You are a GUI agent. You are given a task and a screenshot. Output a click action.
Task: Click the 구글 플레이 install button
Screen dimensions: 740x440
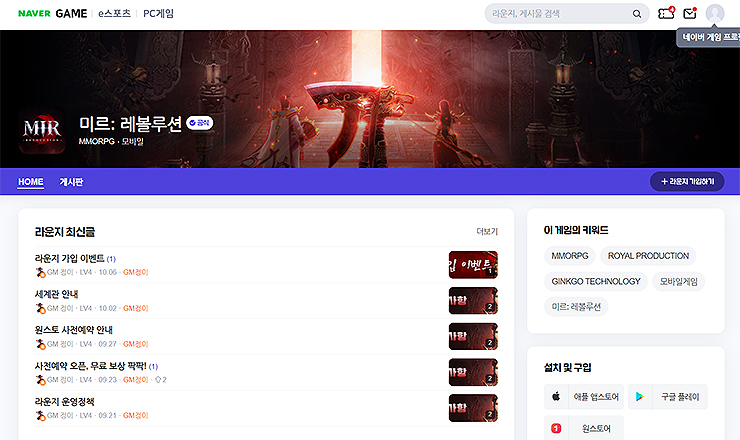click(668, 397)
